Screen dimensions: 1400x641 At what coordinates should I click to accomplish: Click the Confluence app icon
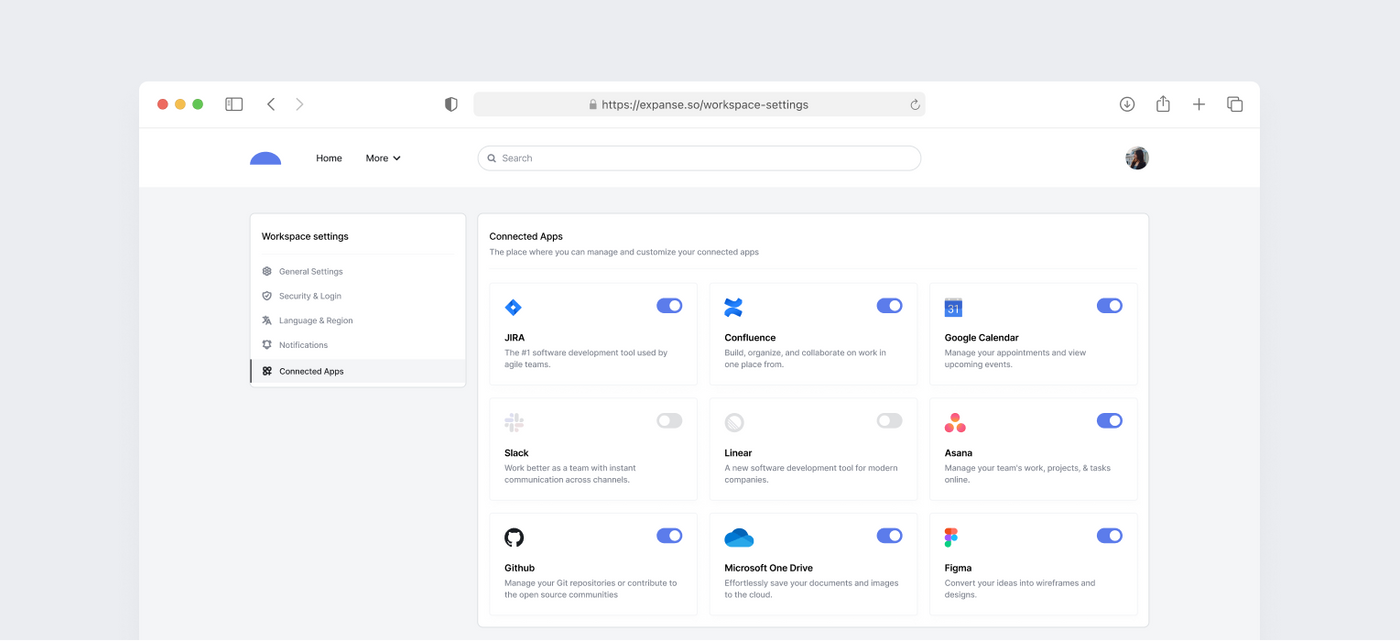click(x=733, y=306)
